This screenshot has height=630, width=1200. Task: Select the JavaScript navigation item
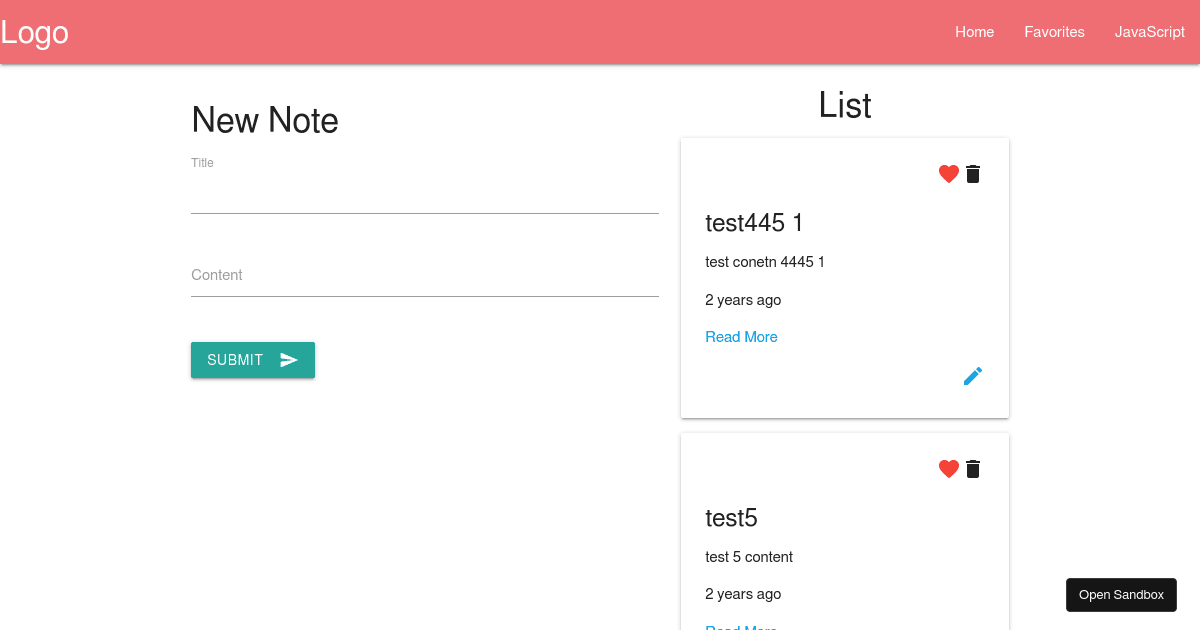[x=1149, y=31]
